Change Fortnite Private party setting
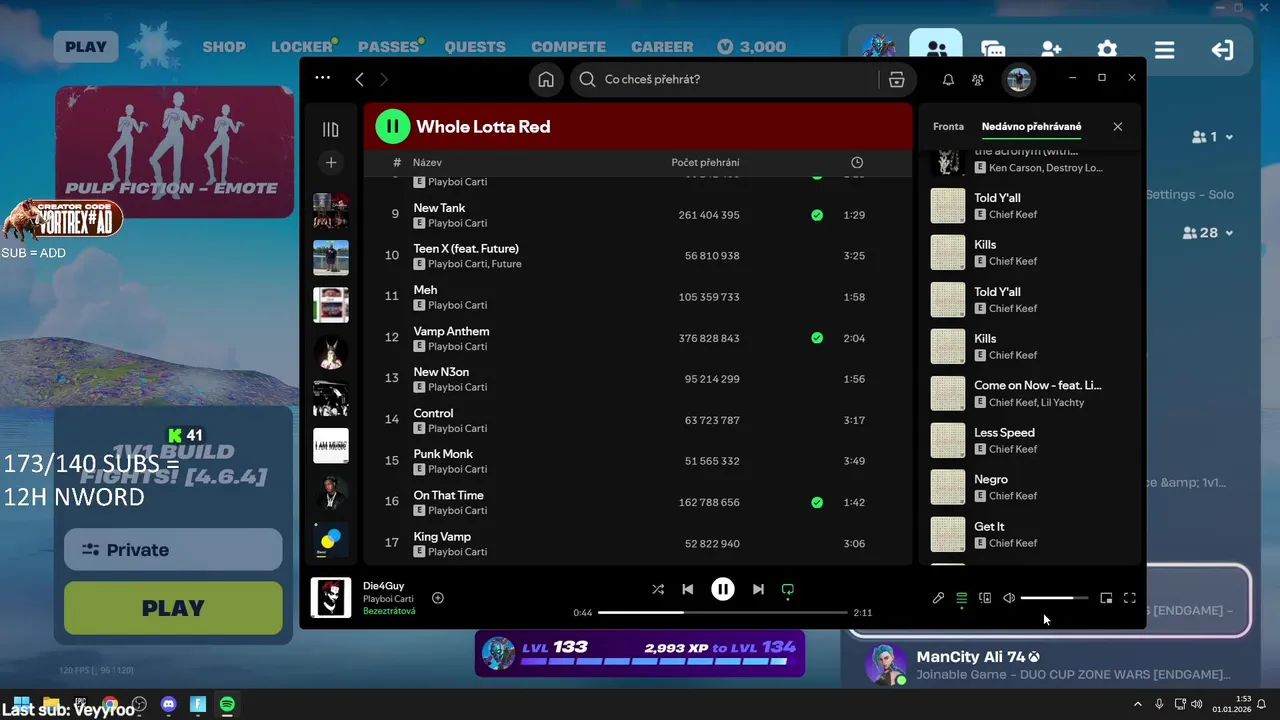Screen dimensions: 1280x720 173,549
